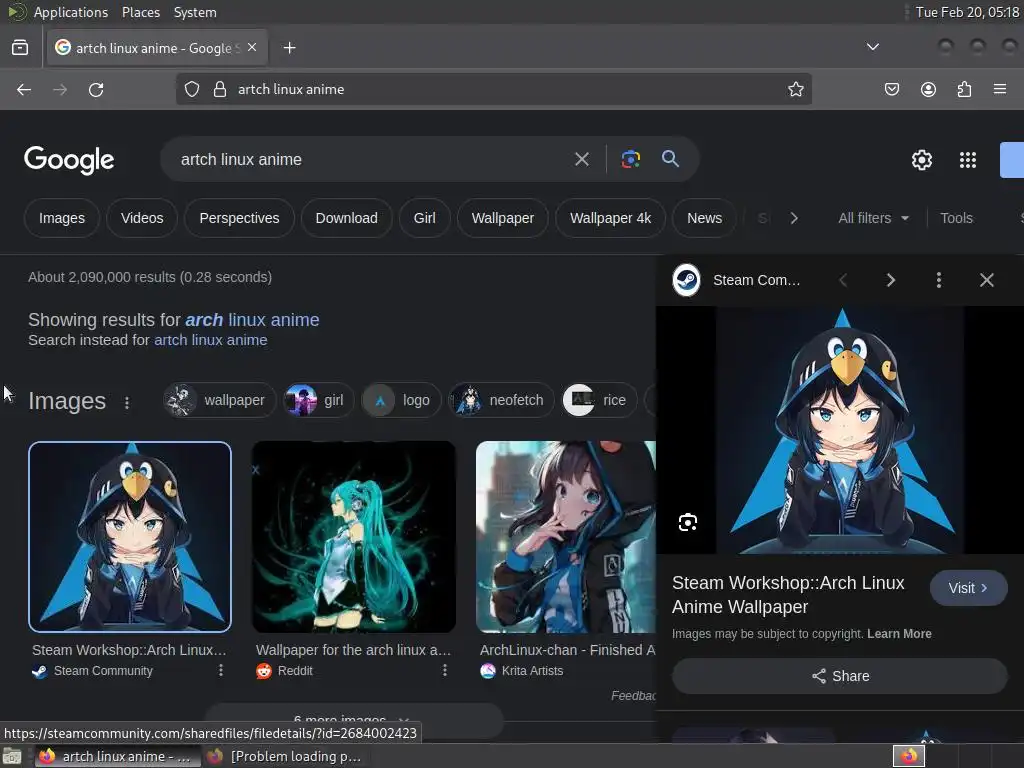
Task: Open more options for Steam Community result
Action: 221,670
